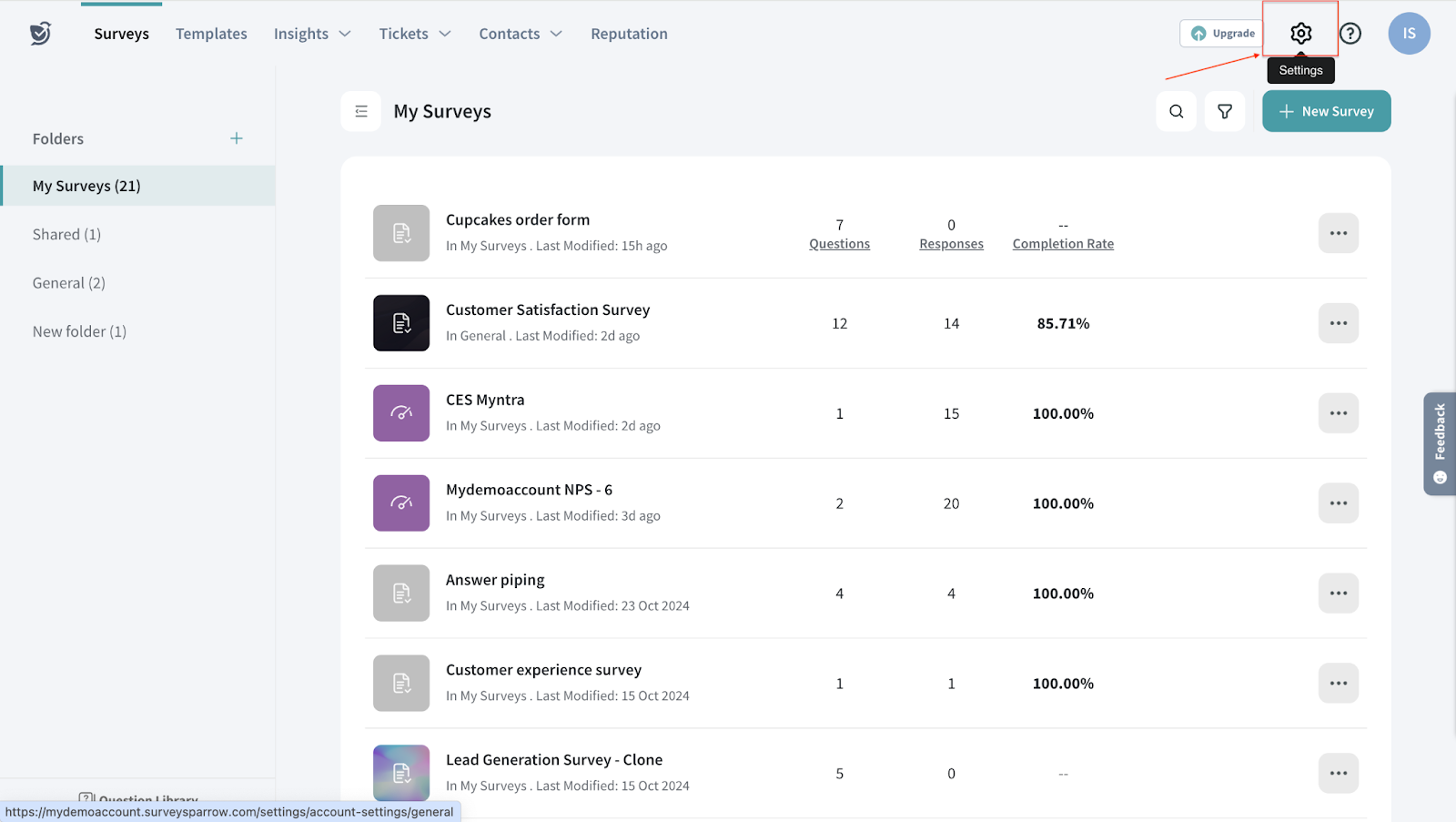Switch to the Templates tab
1456x822 pixels.
point(211,34)
